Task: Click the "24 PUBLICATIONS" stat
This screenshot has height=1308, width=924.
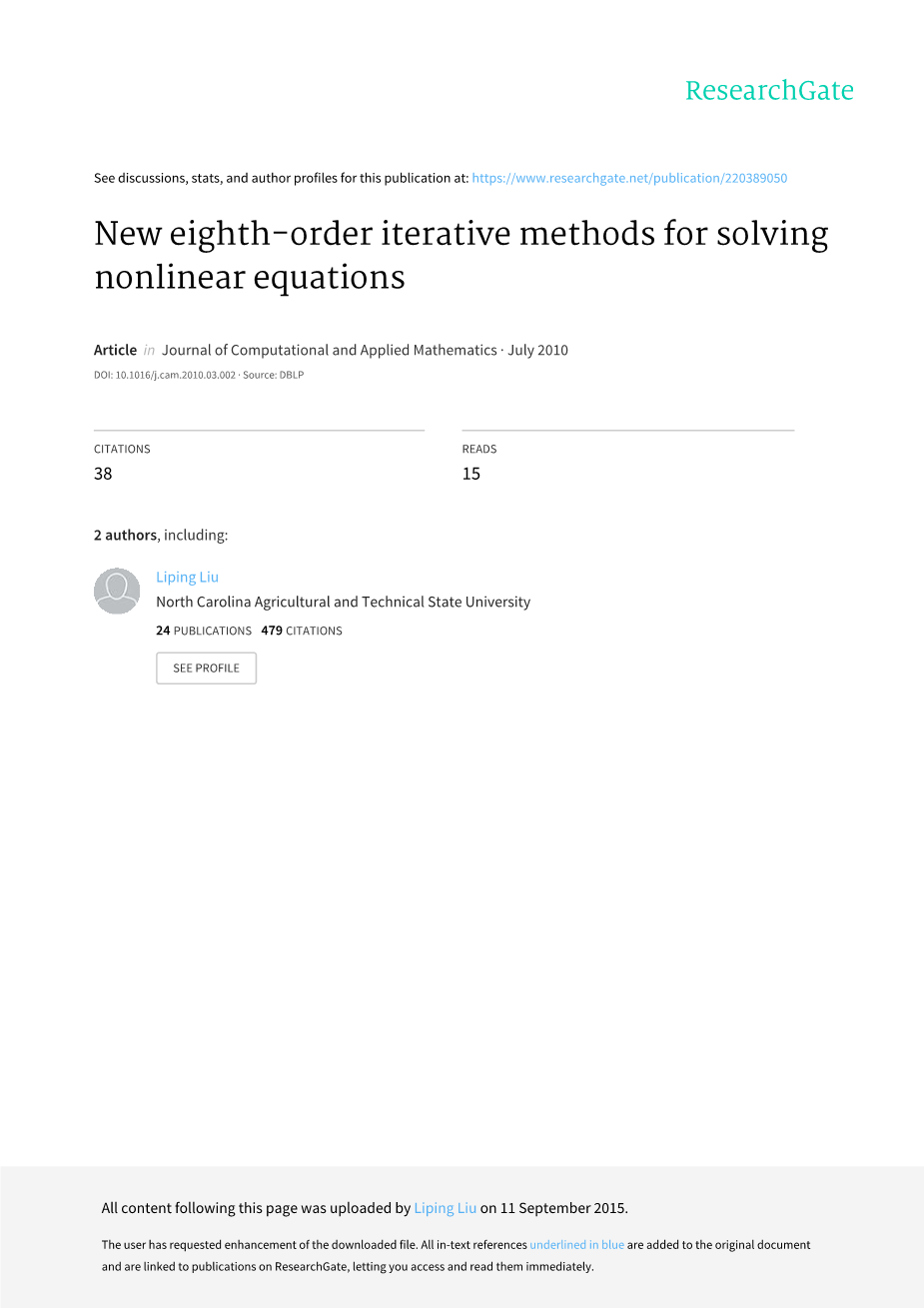Action: coord(204,631)
